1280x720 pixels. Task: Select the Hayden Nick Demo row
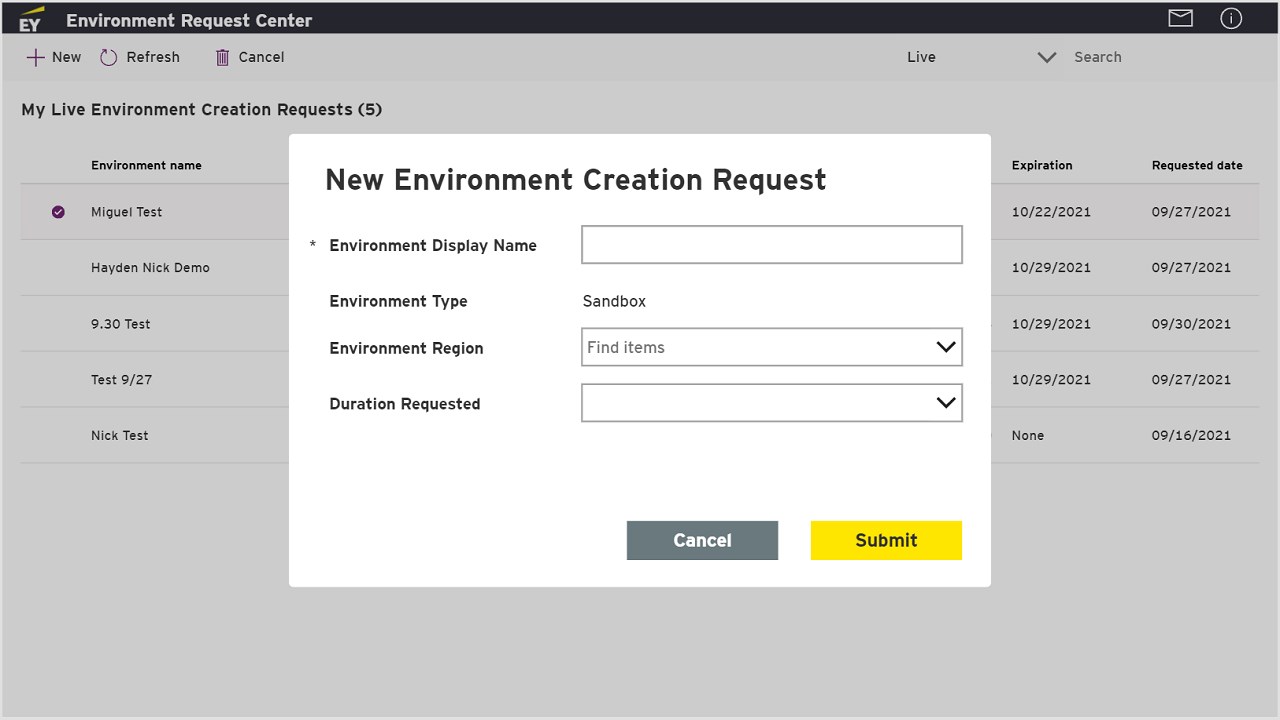click(x=150, y=268)
